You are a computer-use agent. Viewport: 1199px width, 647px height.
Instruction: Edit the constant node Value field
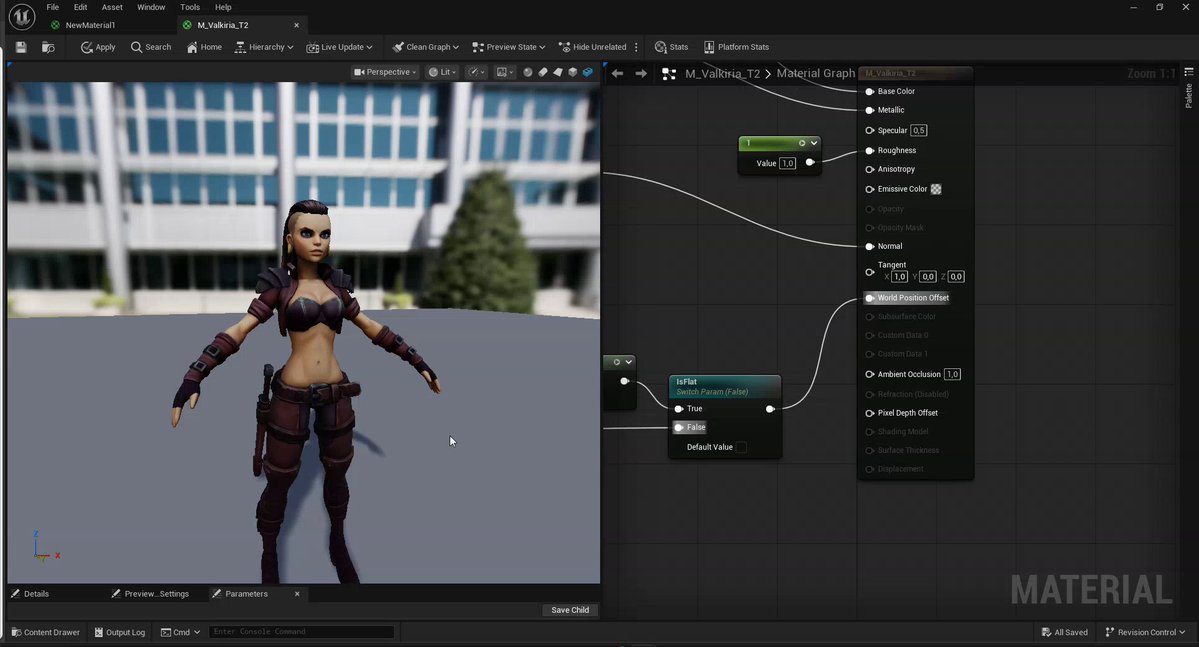tap(788, 163)
